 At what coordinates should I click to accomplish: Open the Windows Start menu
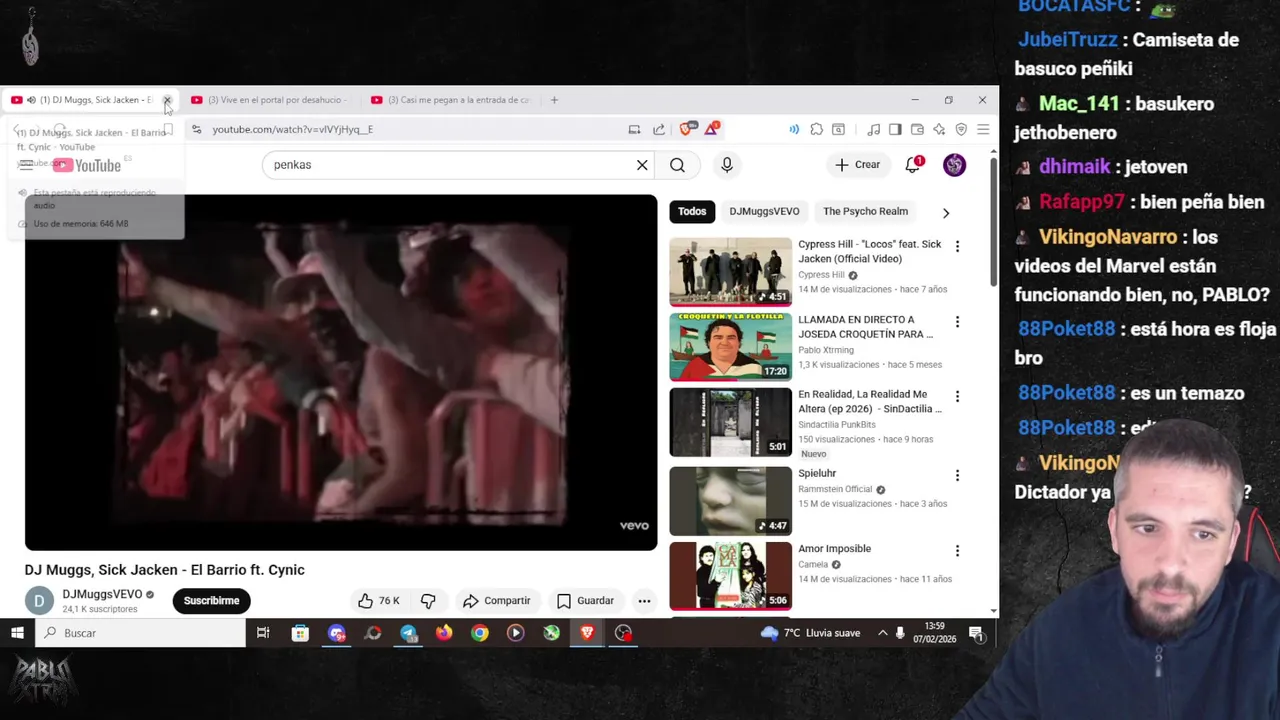(x=17, y=633)
